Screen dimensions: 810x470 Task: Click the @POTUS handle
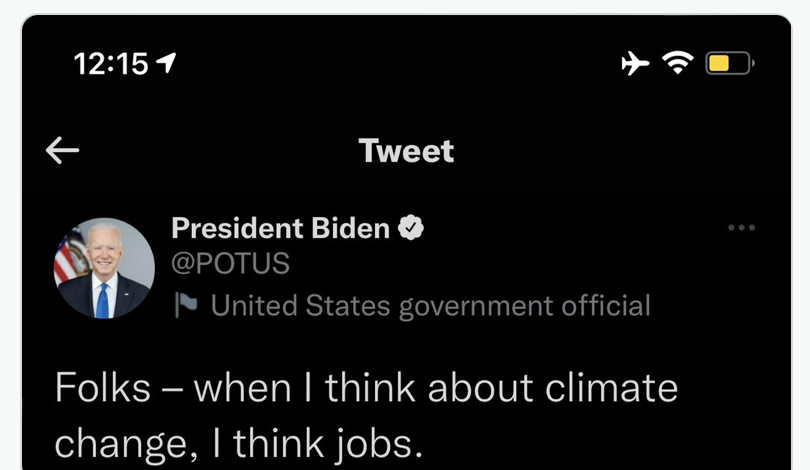[x=230, y=264]
